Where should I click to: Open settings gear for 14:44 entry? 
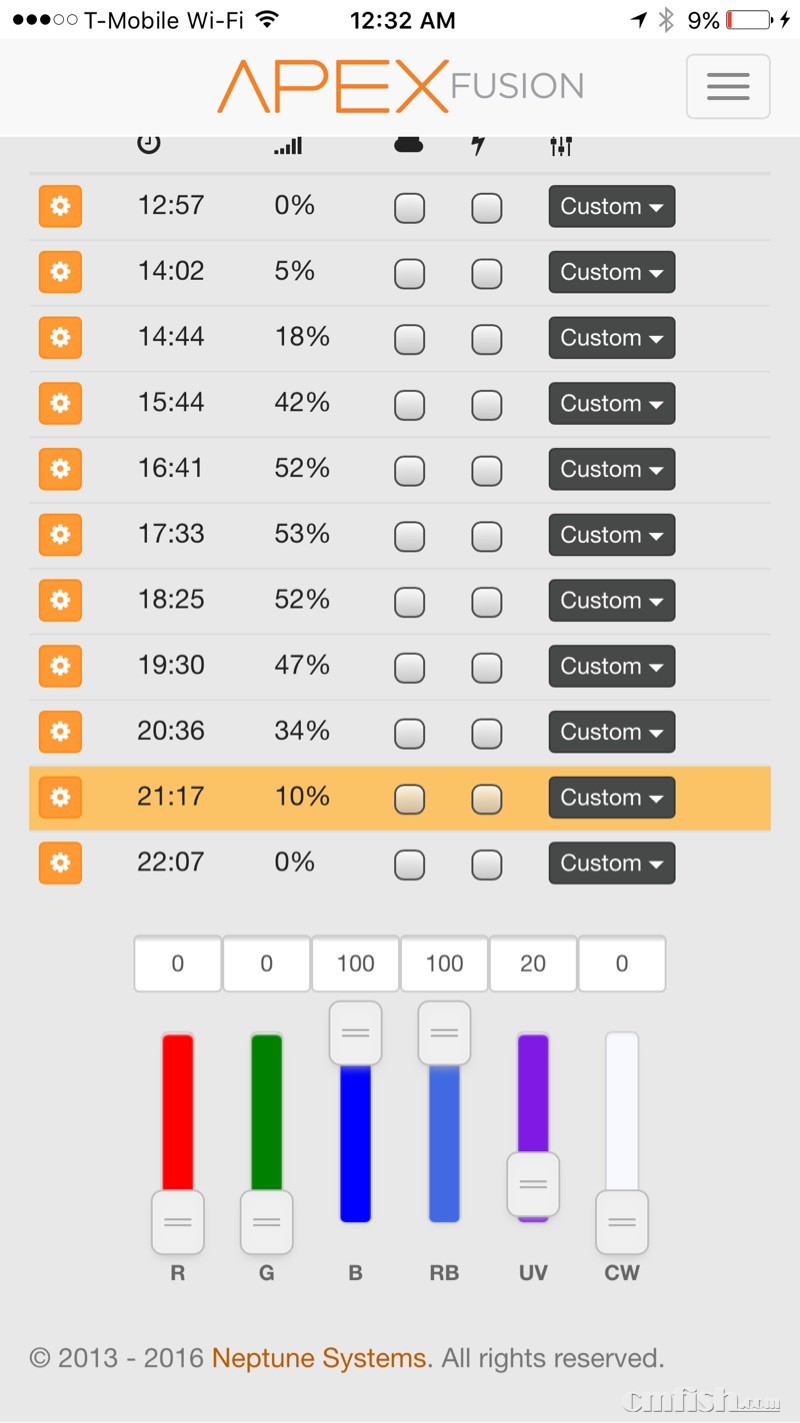60,338
